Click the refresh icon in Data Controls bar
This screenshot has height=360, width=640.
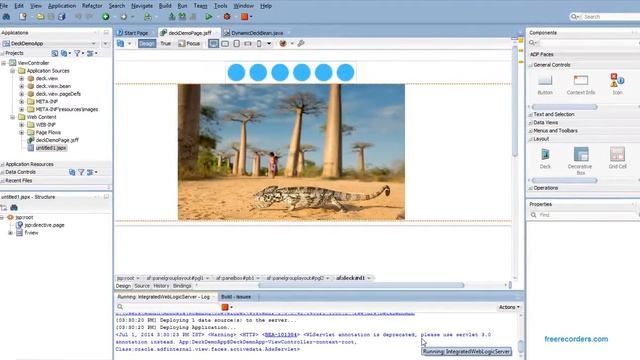72,172
